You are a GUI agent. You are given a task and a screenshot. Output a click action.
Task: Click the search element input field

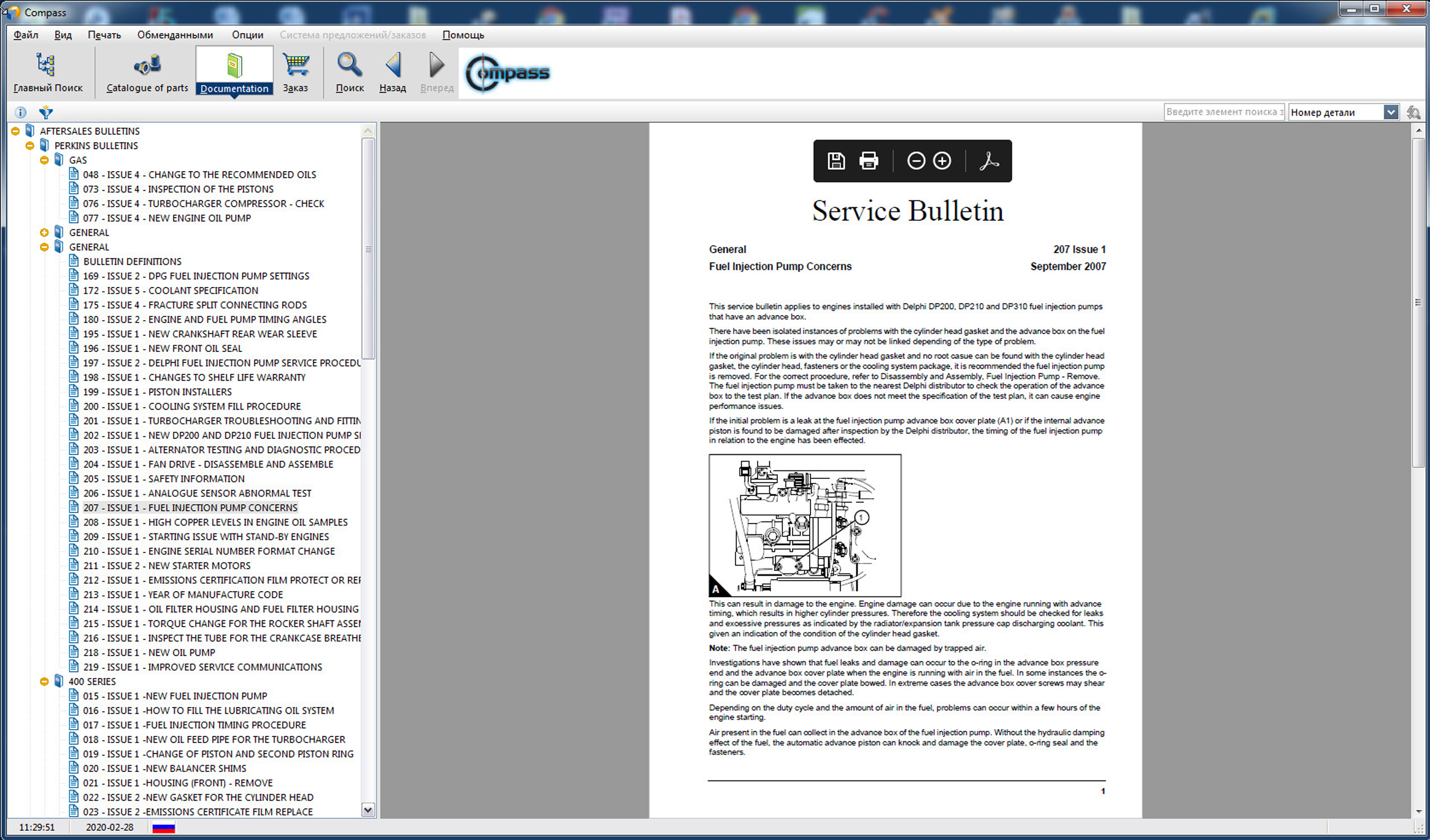click(1223, 112)
